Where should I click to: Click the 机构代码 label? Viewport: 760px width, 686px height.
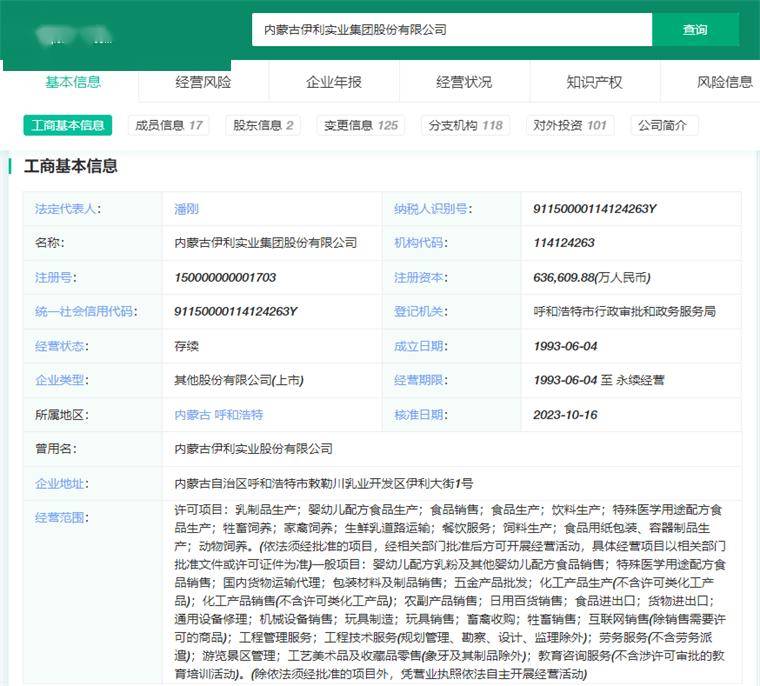[x=421, y=243]
